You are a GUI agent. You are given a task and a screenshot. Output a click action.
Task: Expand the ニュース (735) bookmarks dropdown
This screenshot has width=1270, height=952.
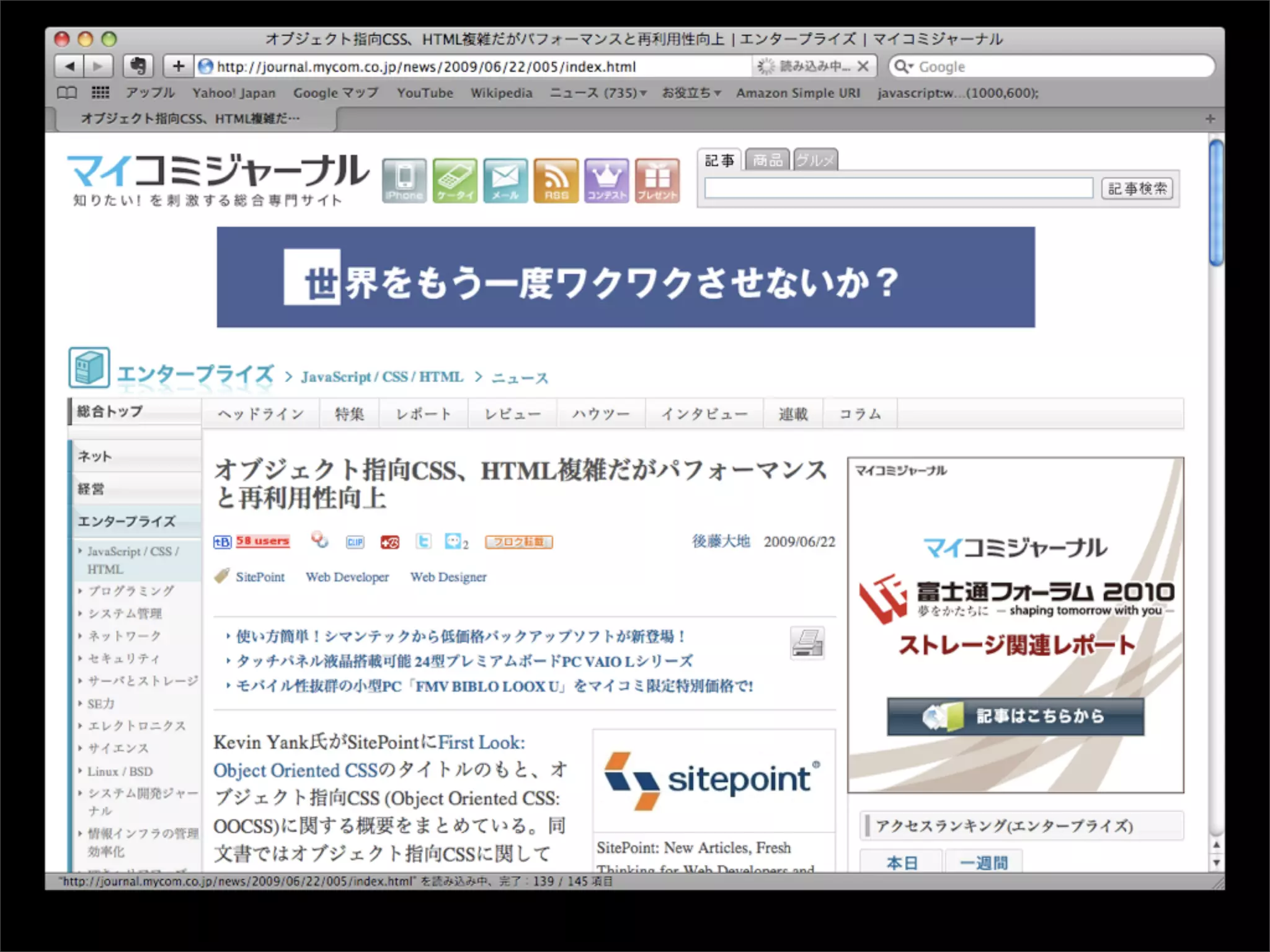598,93
